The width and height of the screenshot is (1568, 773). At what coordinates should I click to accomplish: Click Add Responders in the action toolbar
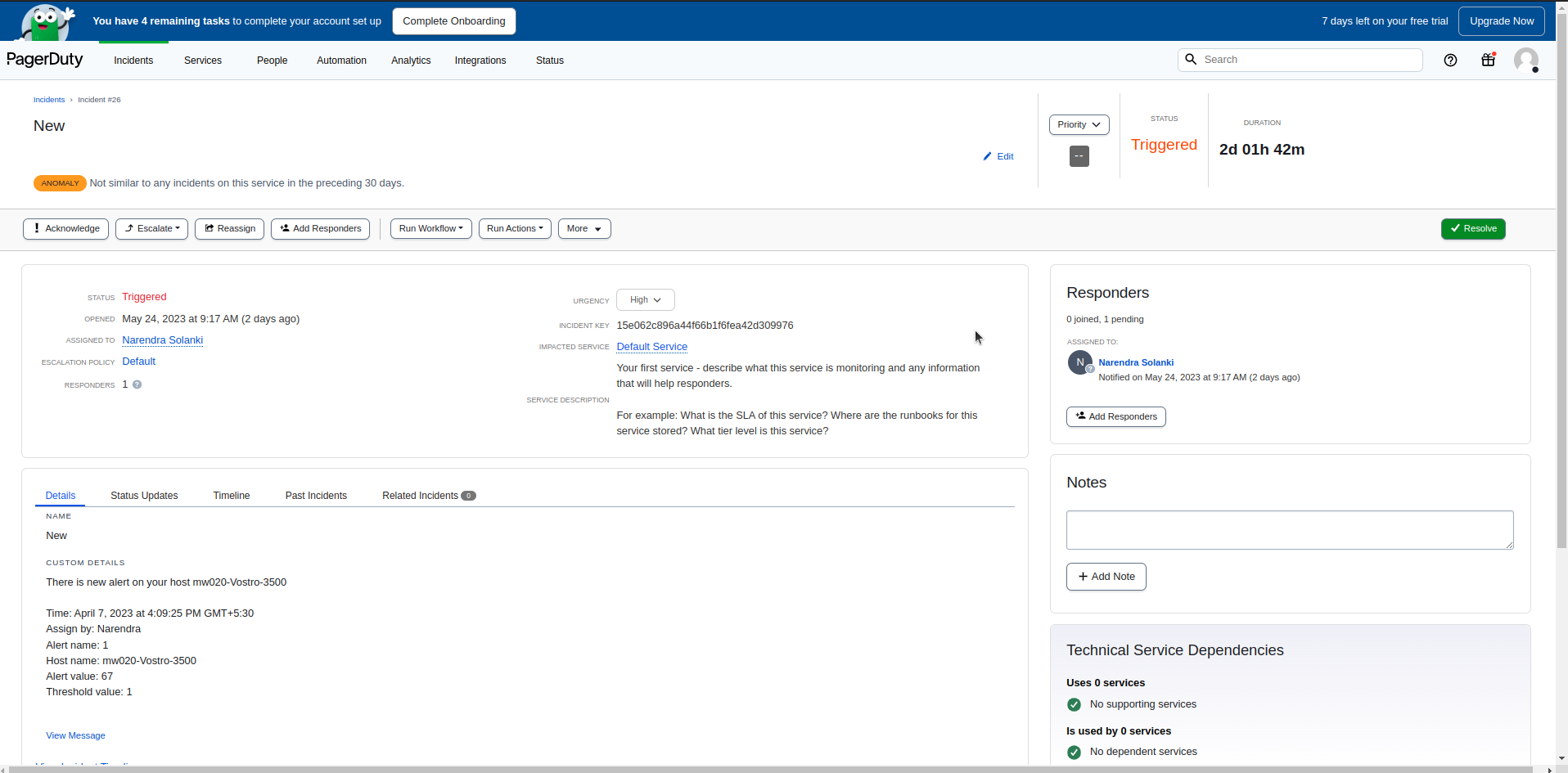point(321,229)
